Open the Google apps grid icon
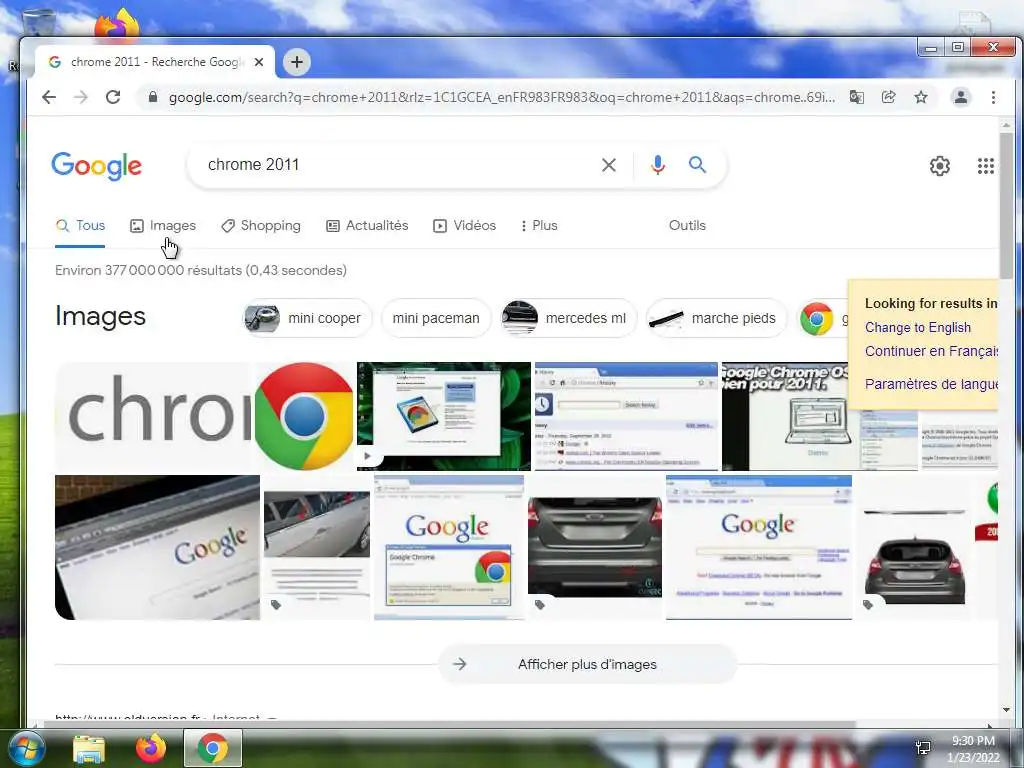1024x768 pixels. [985, 166]
